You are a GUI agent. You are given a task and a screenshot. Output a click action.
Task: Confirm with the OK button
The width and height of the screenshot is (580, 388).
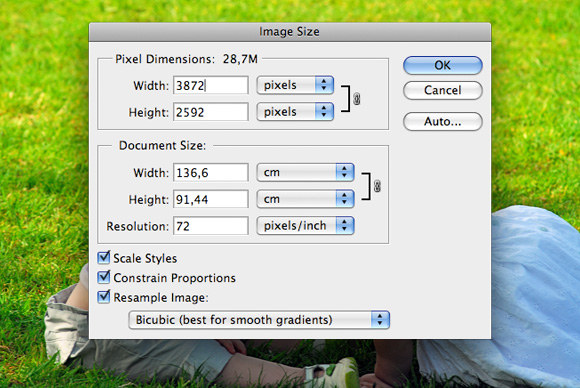443,65
